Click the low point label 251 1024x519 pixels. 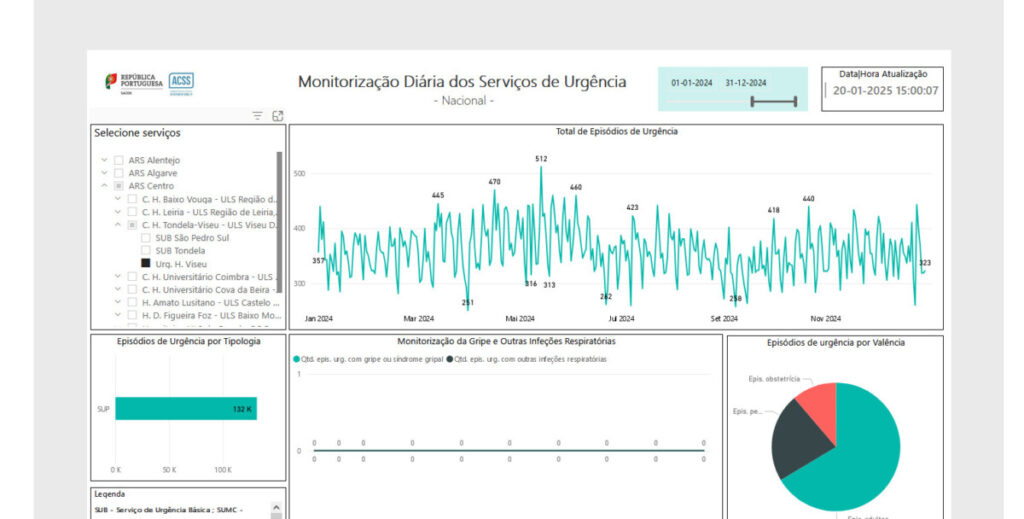[468, 302]
